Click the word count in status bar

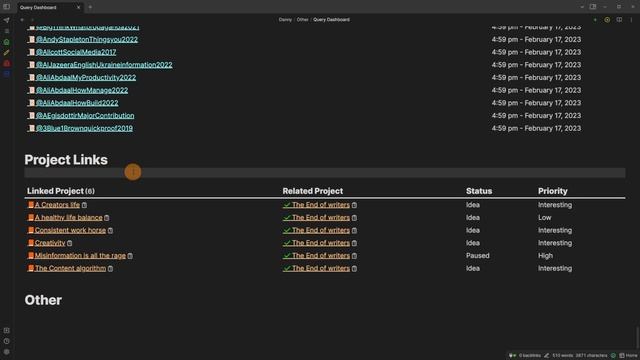tap(562, 356)
